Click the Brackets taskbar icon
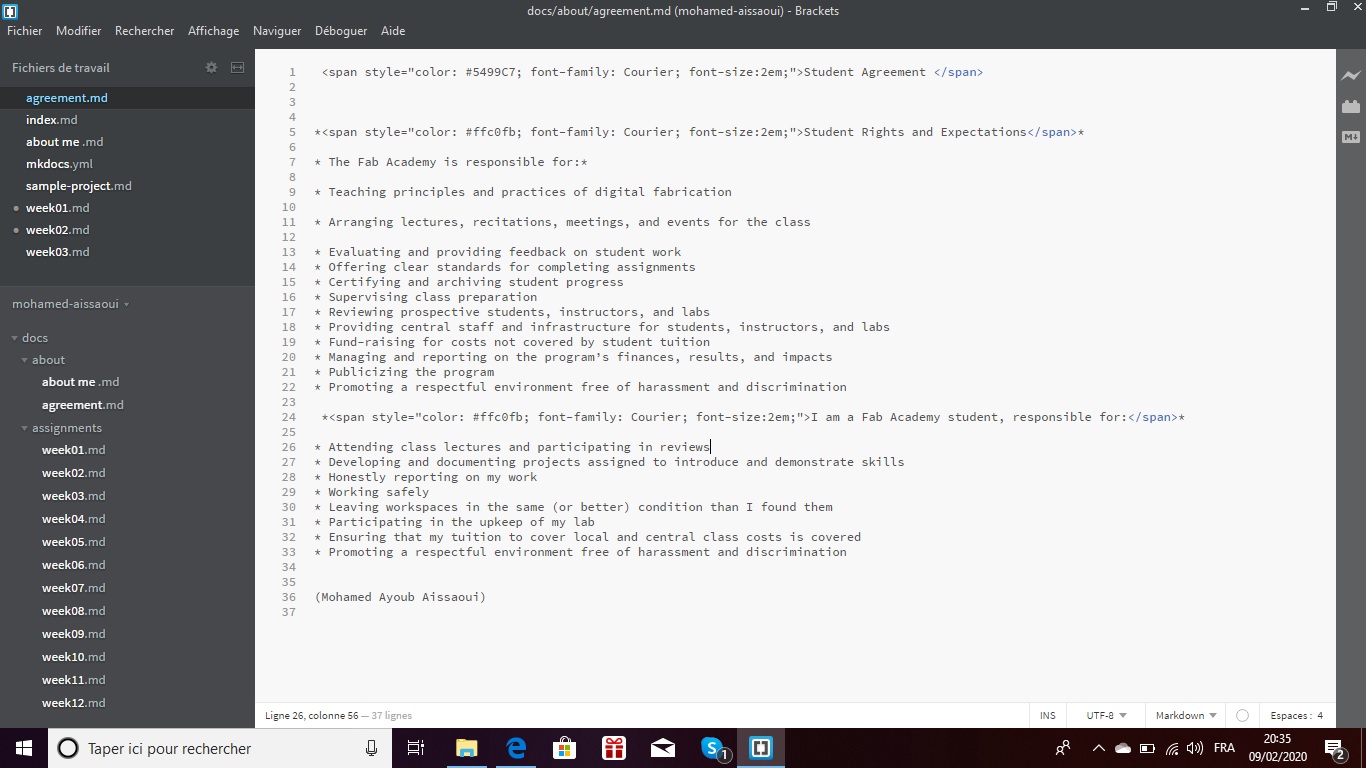The height and width of the screenshot is (768, 1366). (x=761, y=748)
